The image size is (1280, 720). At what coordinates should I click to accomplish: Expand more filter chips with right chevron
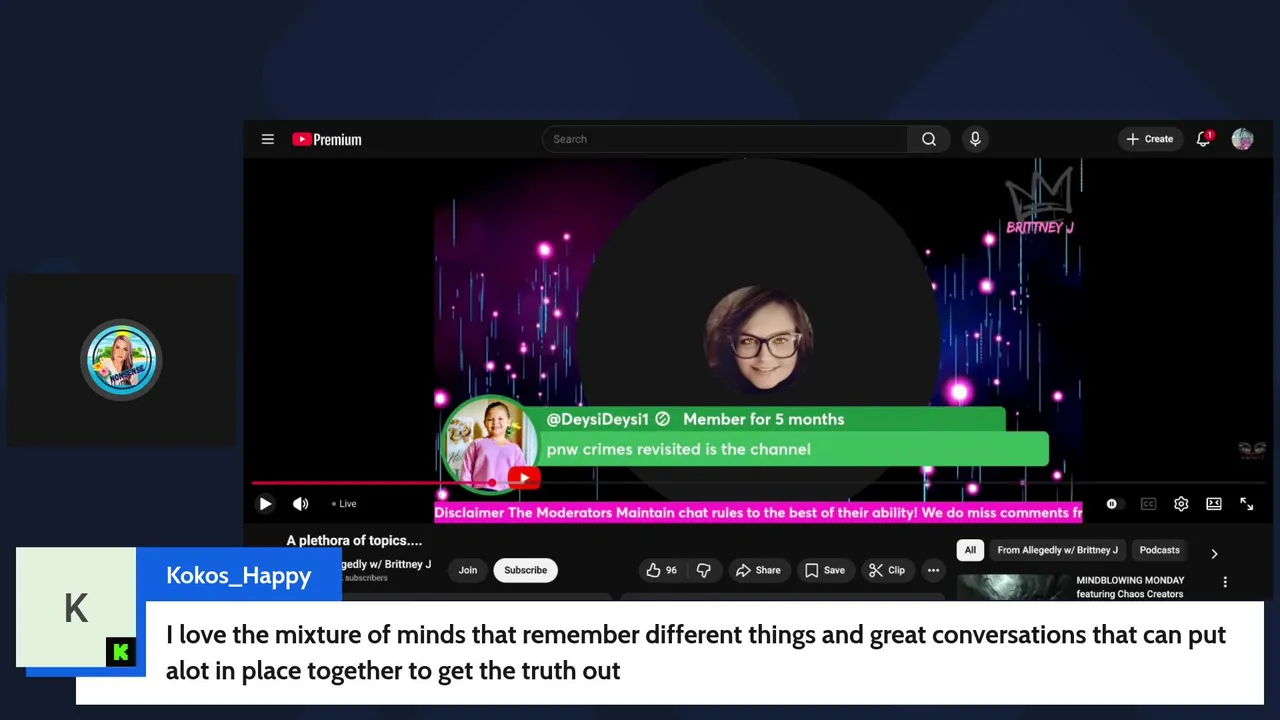point(1214,553)
